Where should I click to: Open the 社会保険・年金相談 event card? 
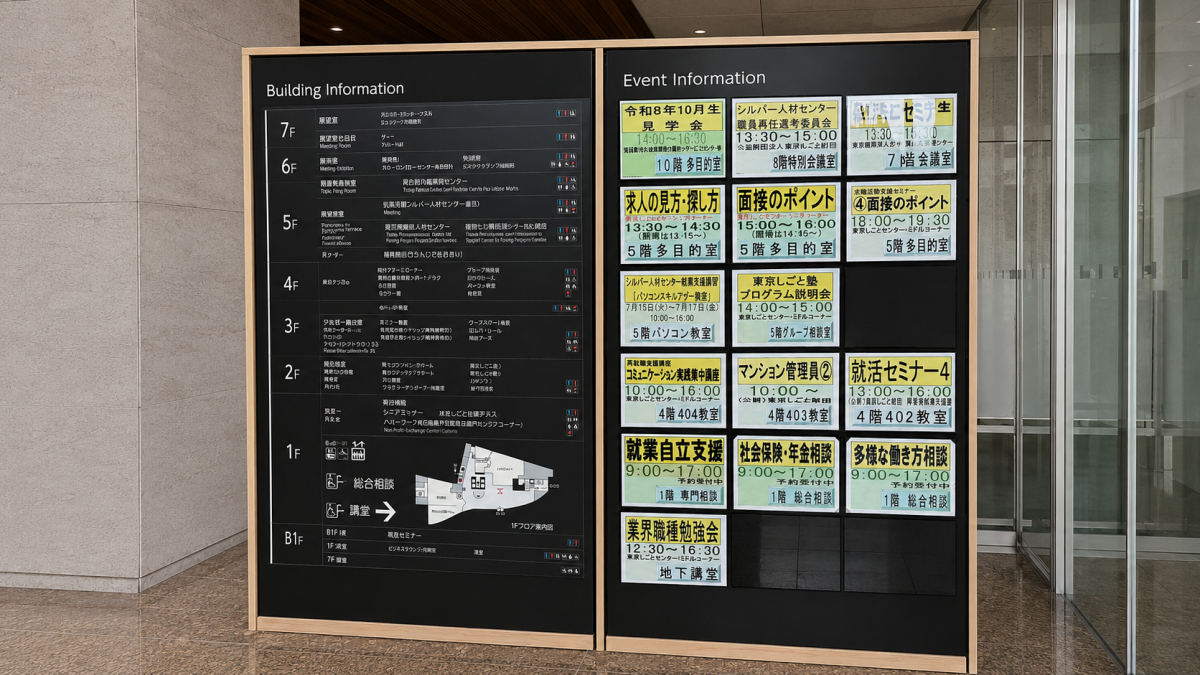point(786,473)
